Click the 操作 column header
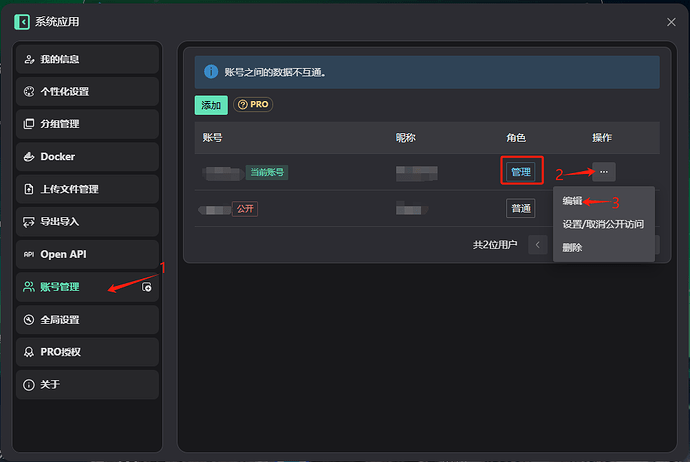 tap(602, 138)
